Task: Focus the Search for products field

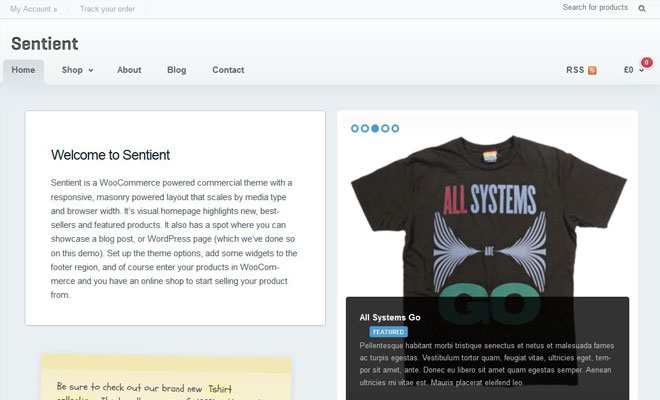Action: [x=594, y=8]
